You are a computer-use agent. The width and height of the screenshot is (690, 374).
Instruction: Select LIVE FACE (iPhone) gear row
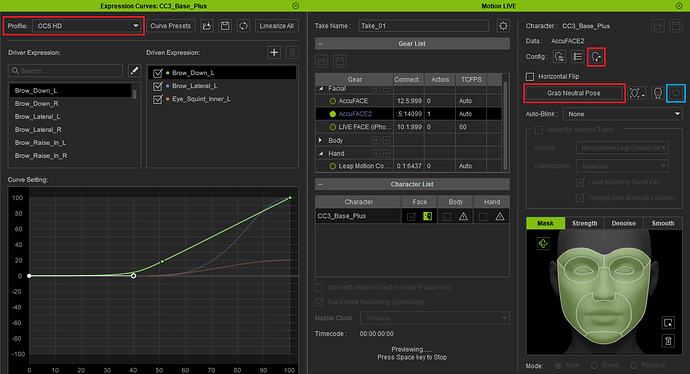coord(408,127)
